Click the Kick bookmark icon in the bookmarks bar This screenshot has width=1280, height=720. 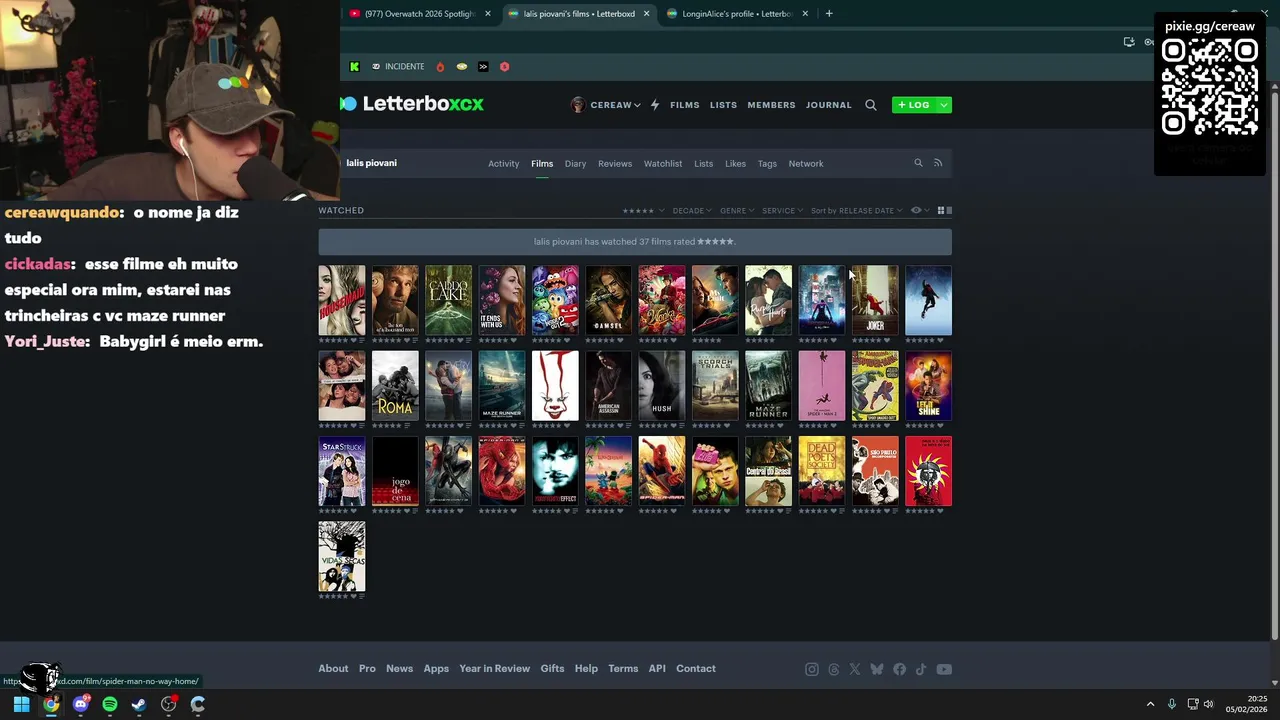point(354,67)
